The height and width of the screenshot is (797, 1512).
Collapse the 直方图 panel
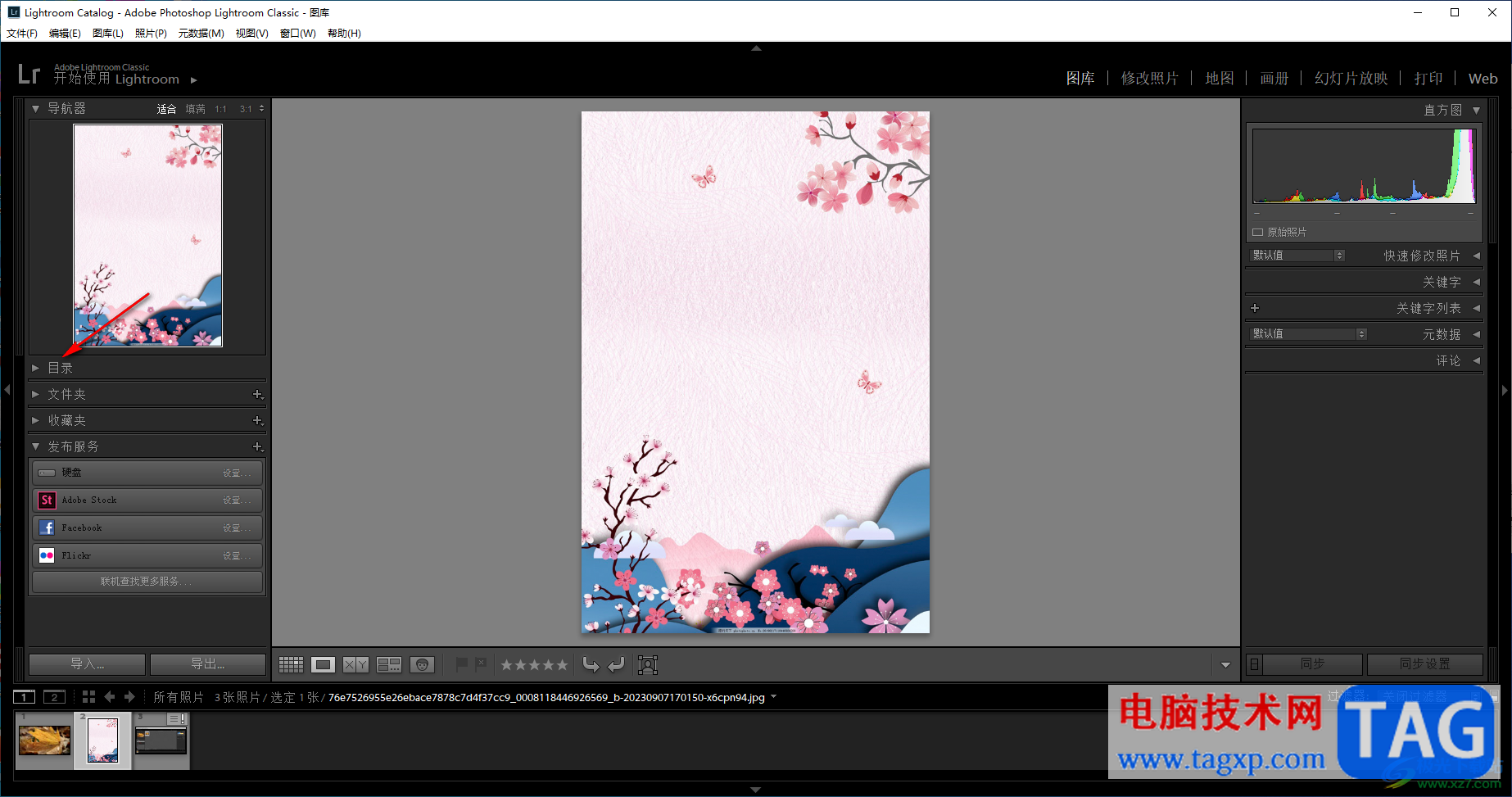tap(1477, 110)
